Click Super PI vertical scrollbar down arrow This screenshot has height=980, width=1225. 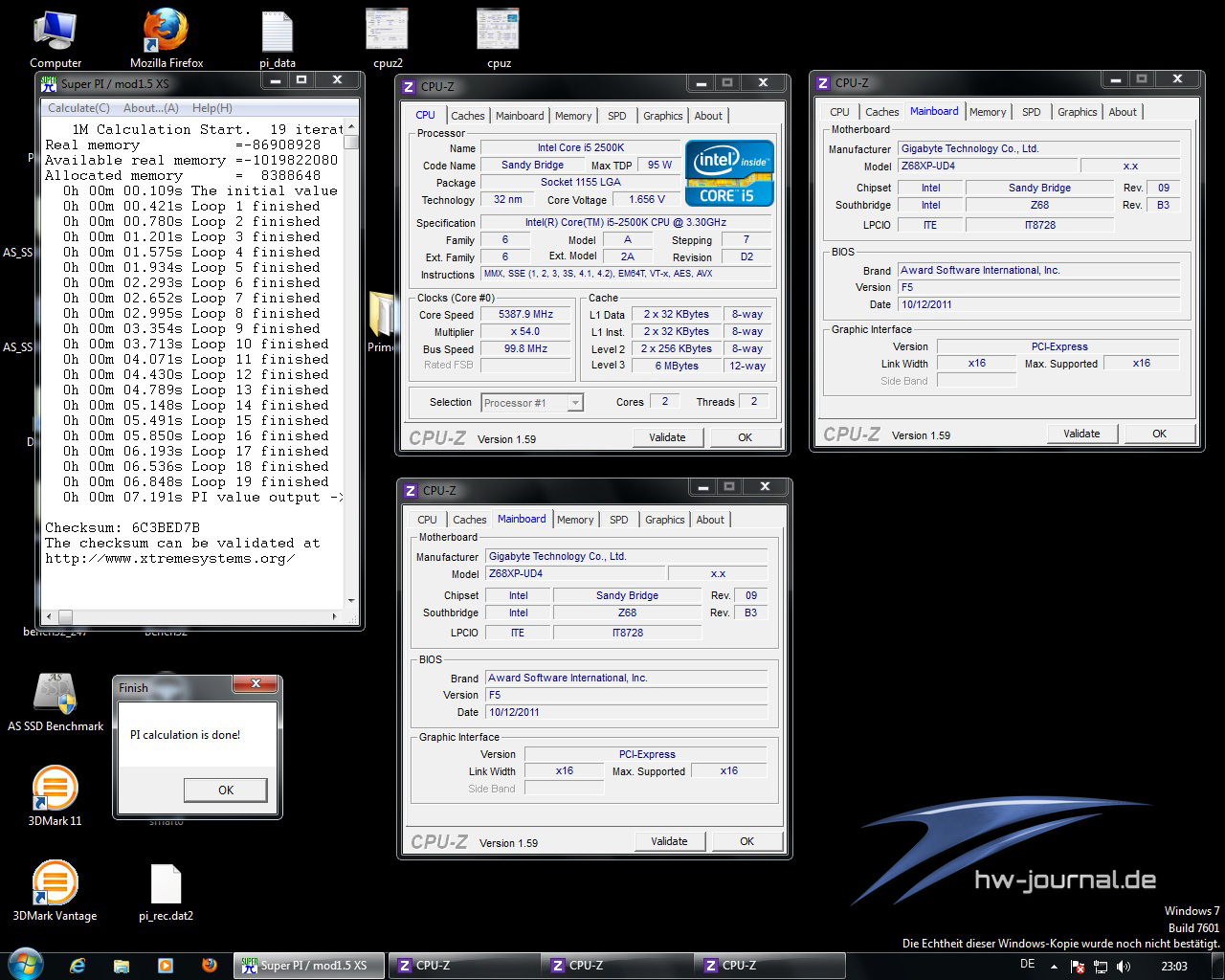tap(351, 600)
